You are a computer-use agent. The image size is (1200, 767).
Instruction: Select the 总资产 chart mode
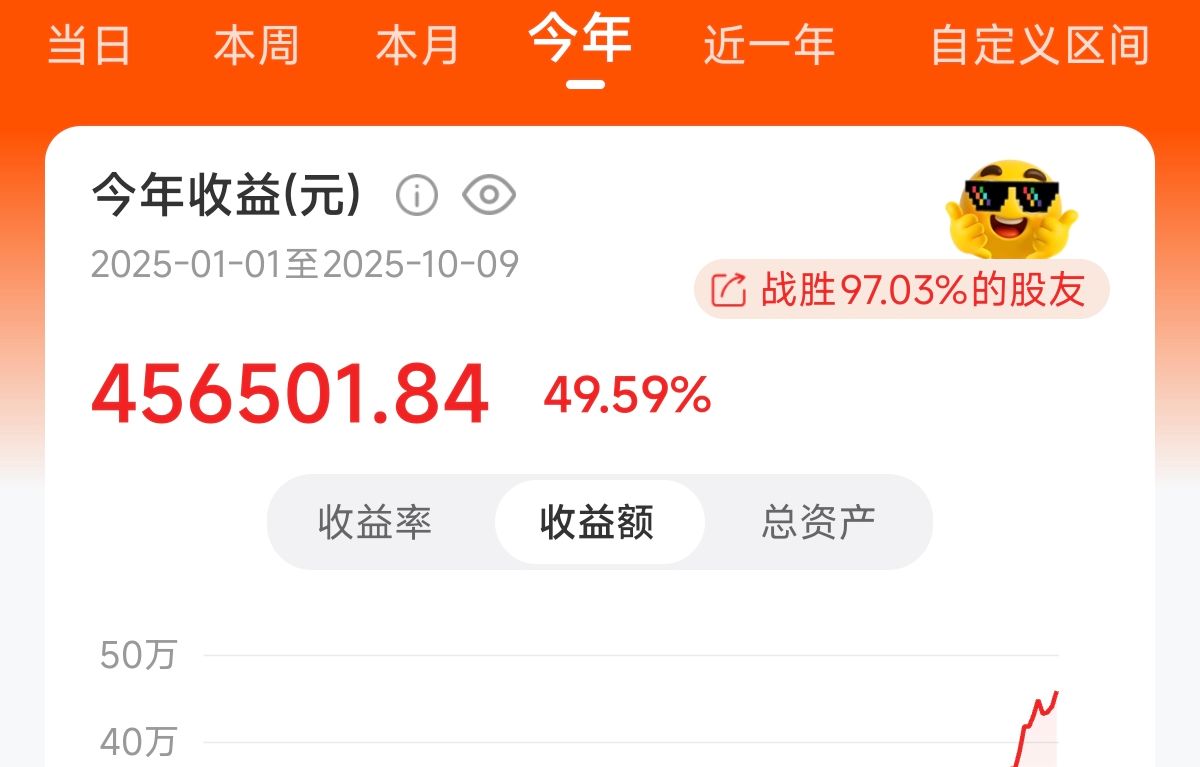tap(818, 522)
